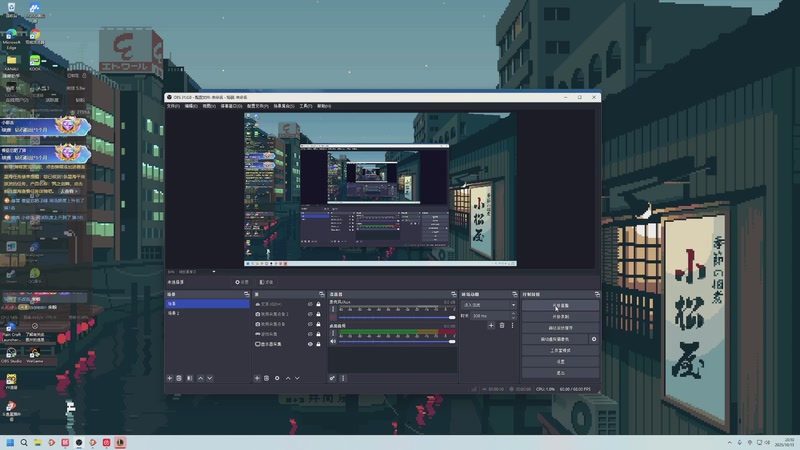
Task: Adjust 麦克风/Aux volume slider
Action: [397, 317]
